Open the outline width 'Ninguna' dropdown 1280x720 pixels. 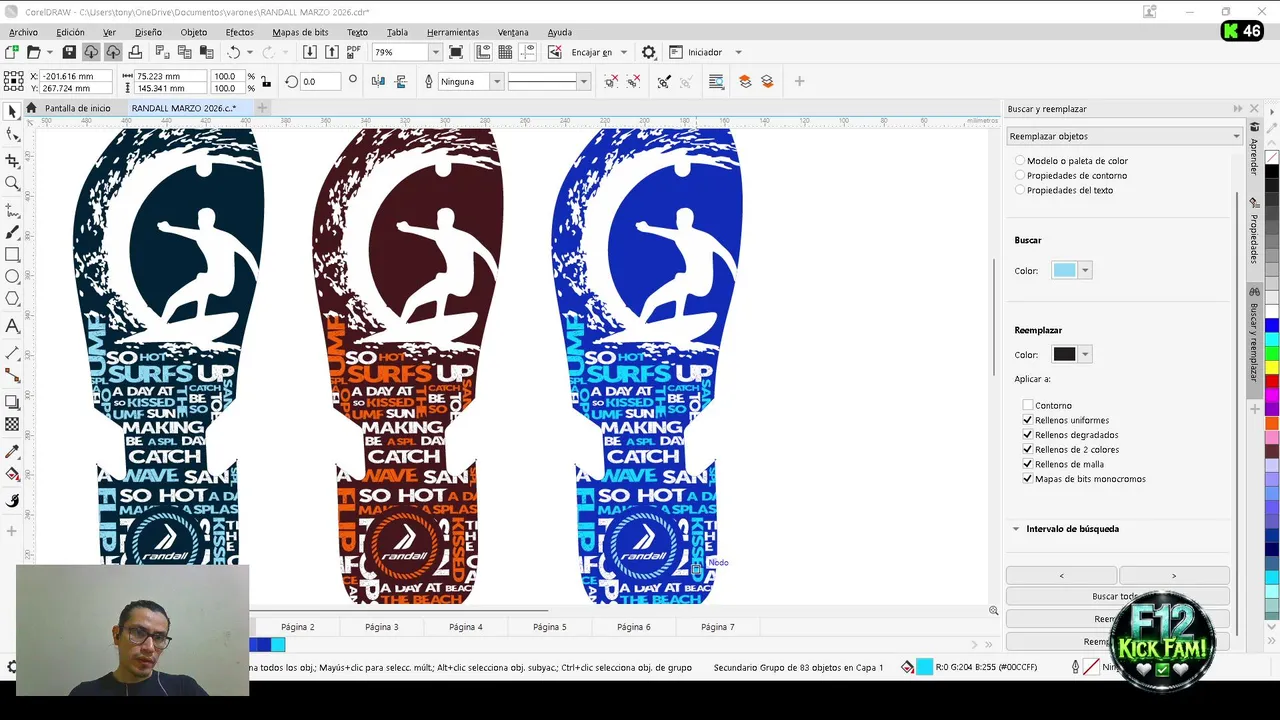[496, 82]
